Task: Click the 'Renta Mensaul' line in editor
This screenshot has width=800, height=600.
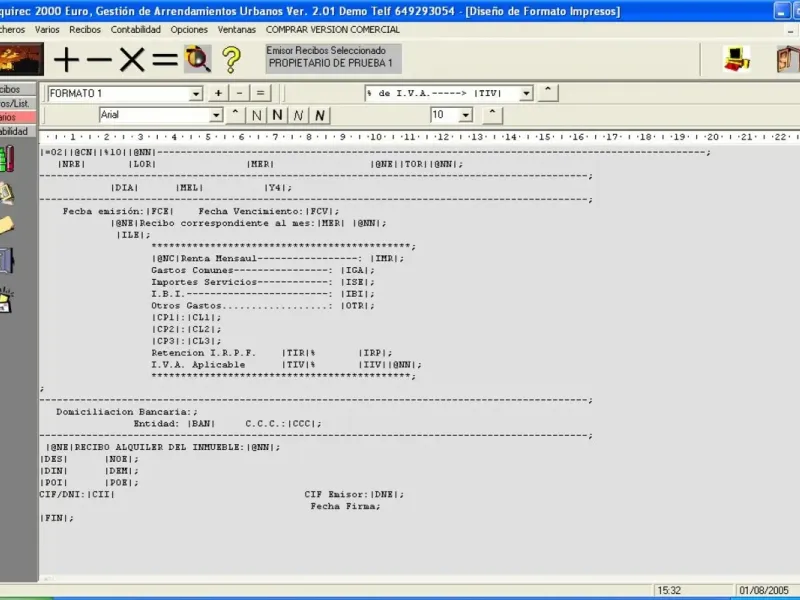Action: 278,259
